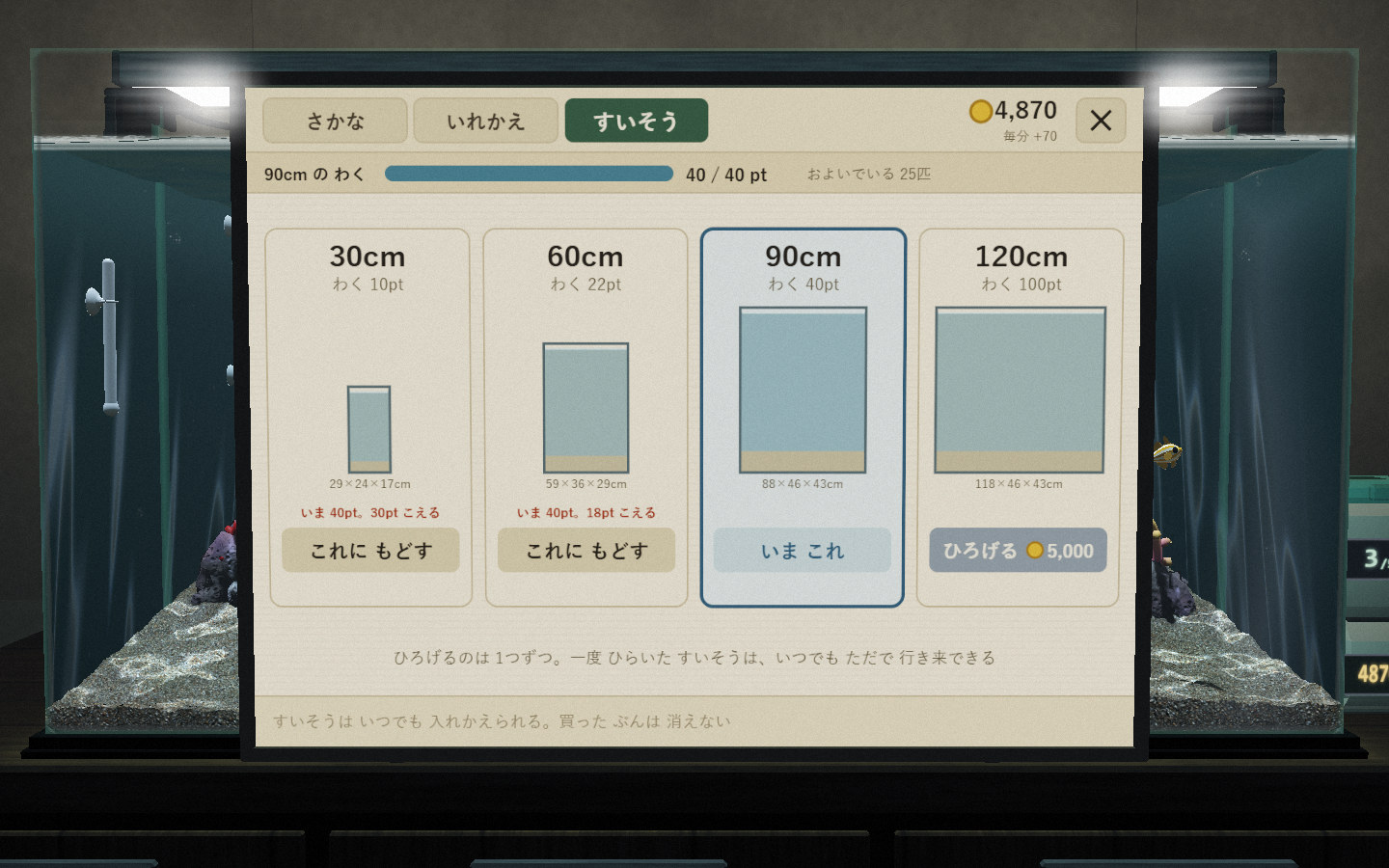Click the gold coin icon beside 4,870
1389x868 pixels.
pyautogui.click(x=981, y=112)
